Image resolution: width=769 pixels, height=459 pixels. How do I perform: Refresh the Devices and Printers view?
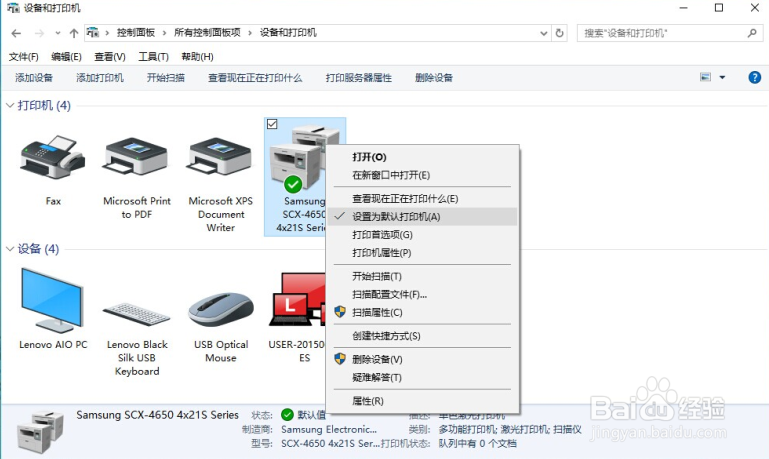[x=559, y=33]
